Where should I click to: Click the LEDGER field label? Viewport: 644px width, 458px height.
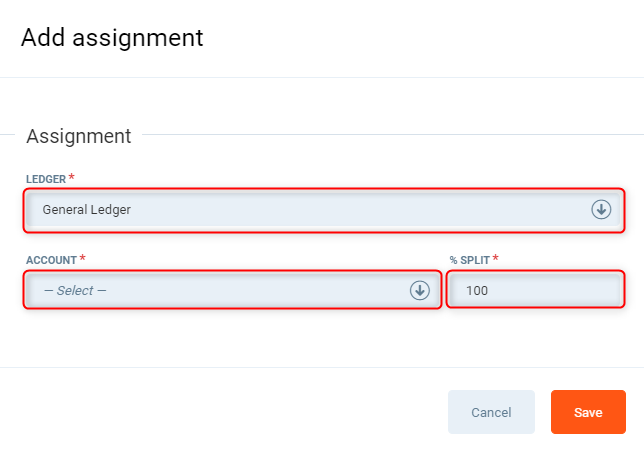pos(46,179)
